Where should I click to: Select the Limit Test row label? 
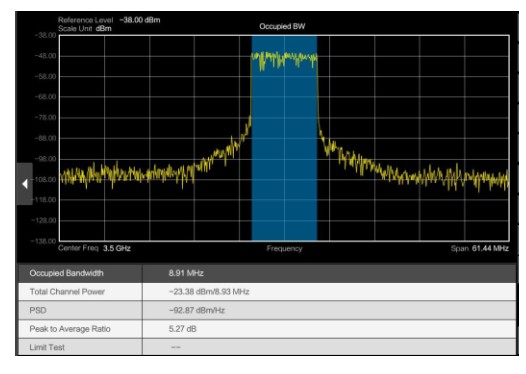pos(47,347)
